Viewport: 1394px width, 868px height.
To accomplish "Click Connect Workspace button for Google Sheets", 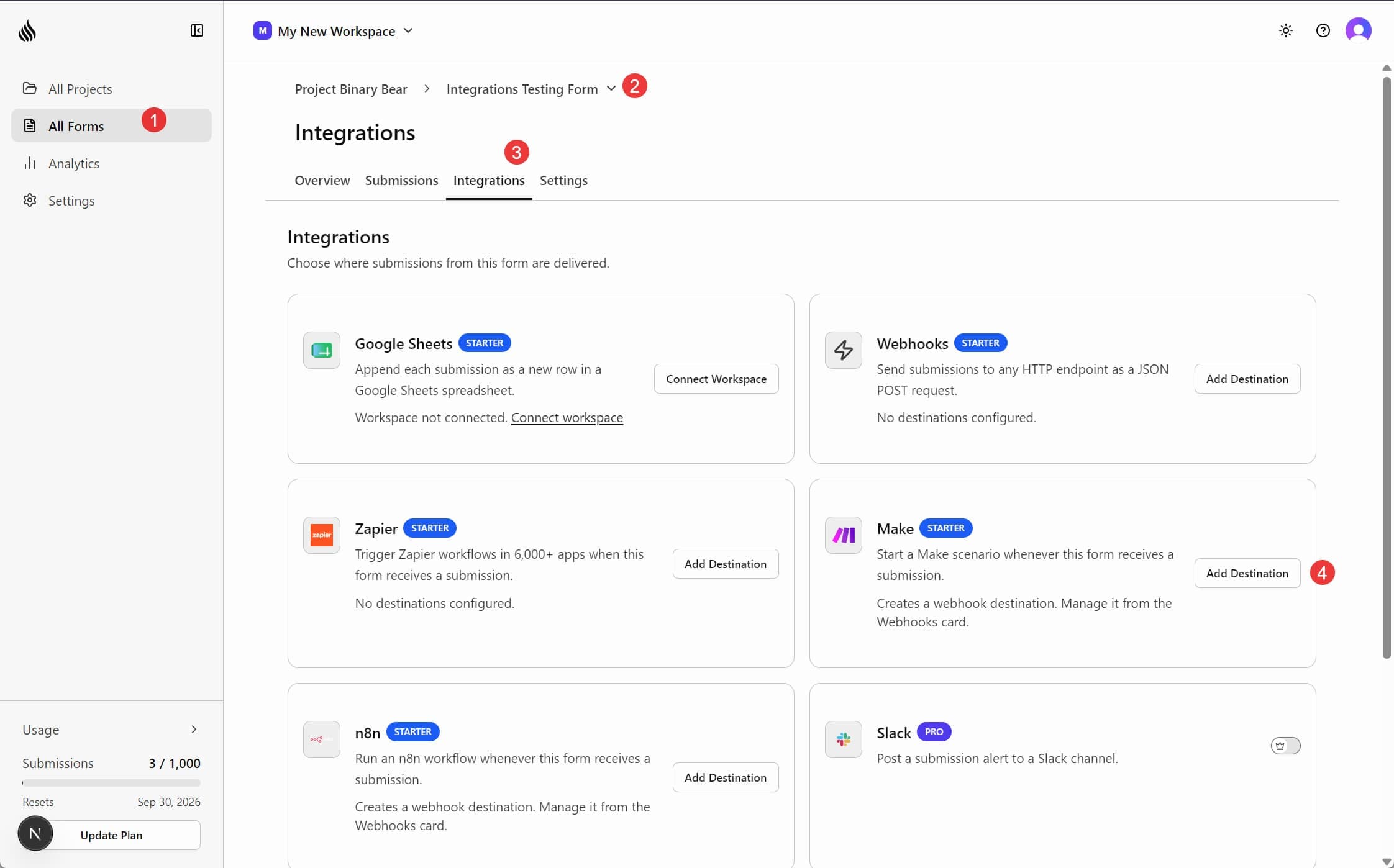I will tap(716, 379).
